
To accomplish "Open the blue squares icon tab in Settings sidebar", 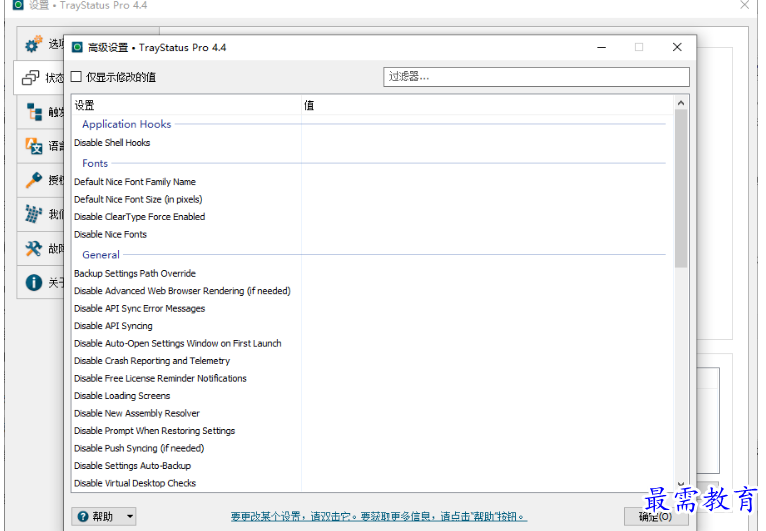I will pos(34,214).
